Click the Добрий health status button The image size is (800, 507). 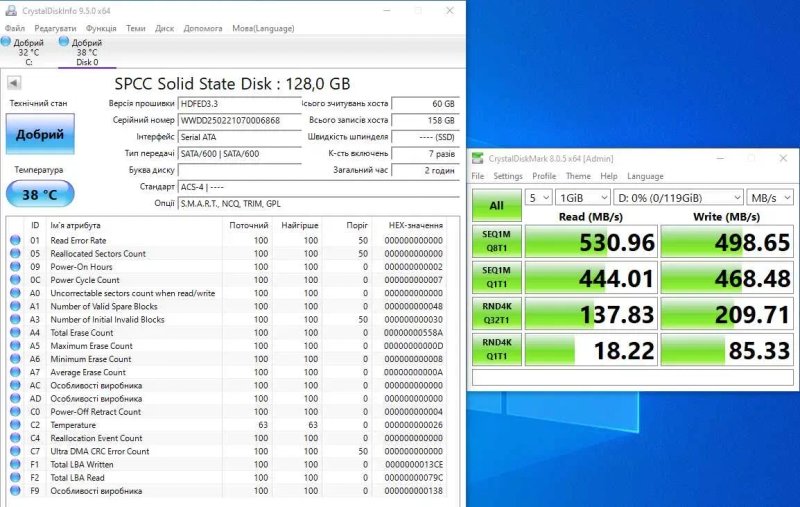pyautogui.click(x=40, y=134)
